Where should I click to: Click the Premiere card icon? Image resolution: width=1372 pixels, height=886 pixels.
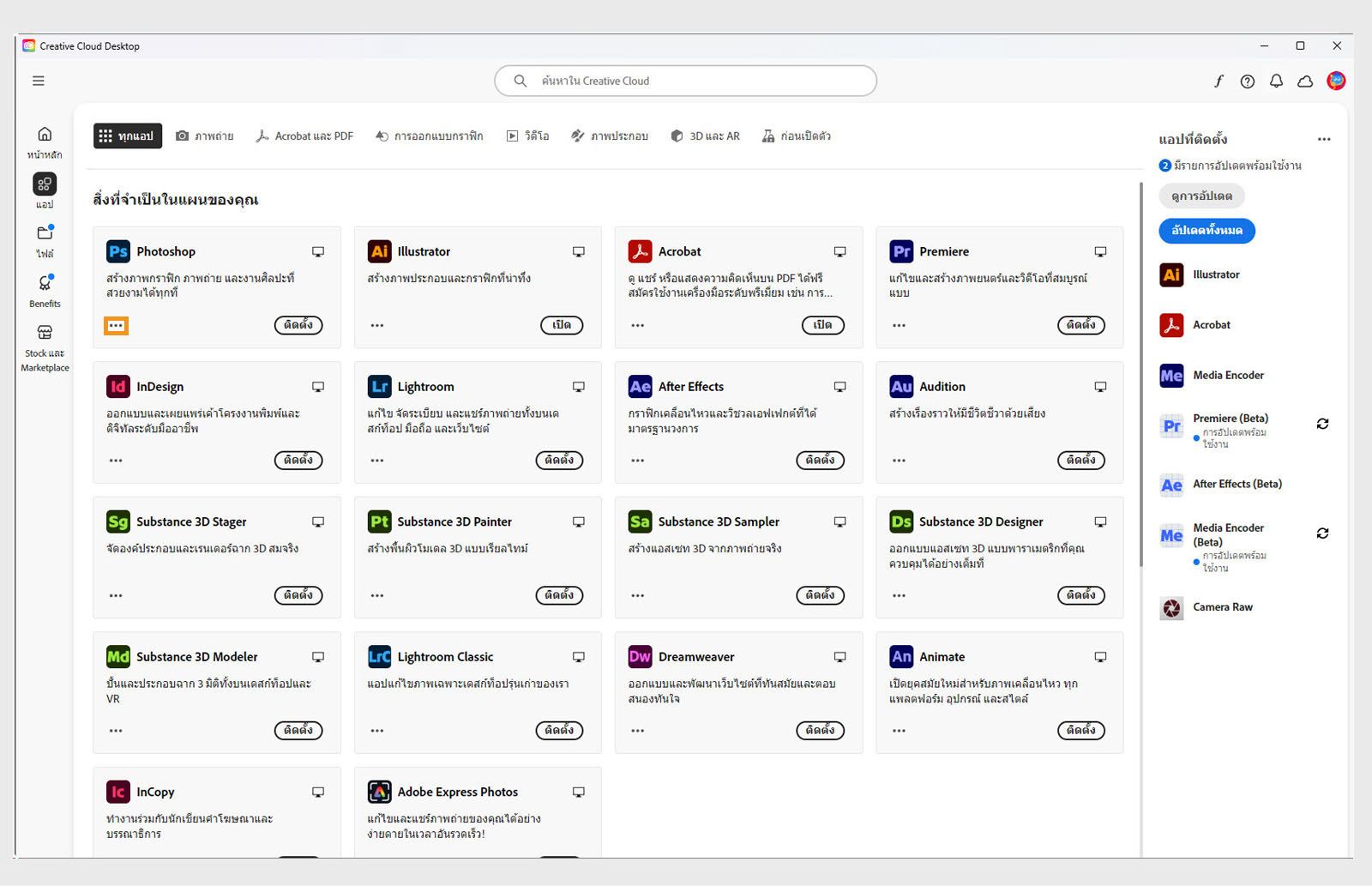pos(901,251)
